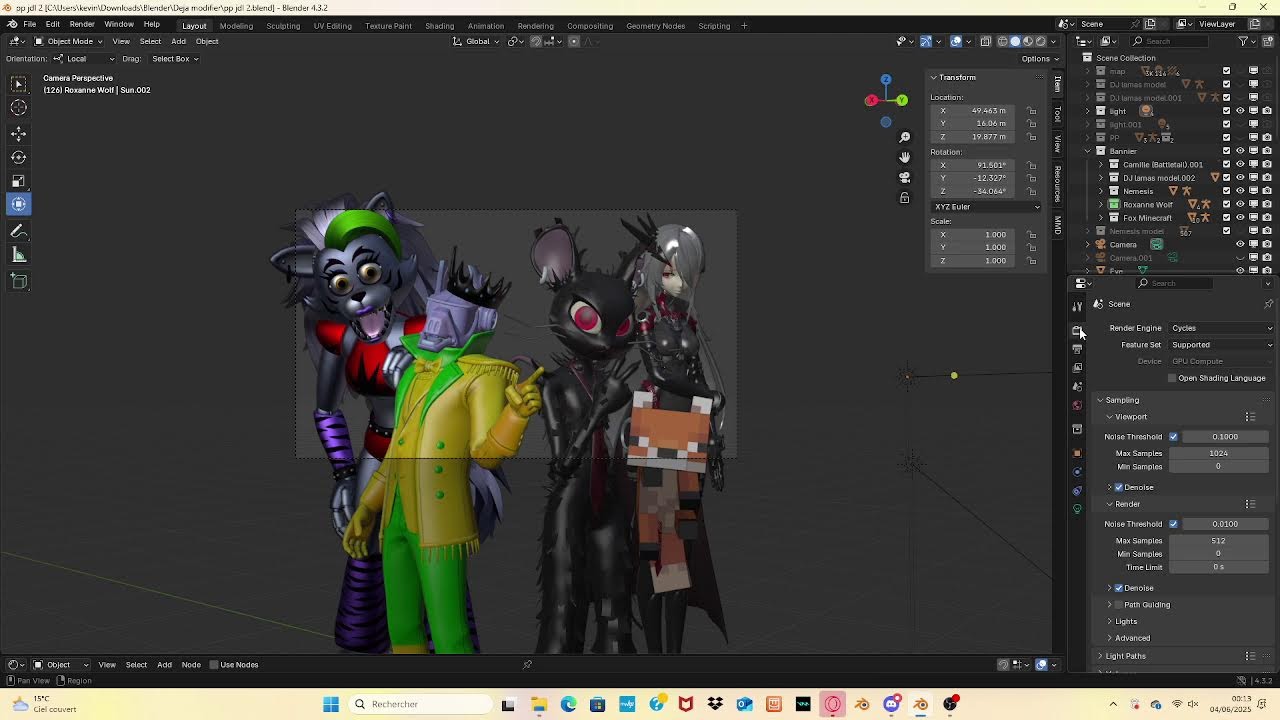Click the lock camera to view gizmo
The image size is (1280, 720).
tap(905, 198)
